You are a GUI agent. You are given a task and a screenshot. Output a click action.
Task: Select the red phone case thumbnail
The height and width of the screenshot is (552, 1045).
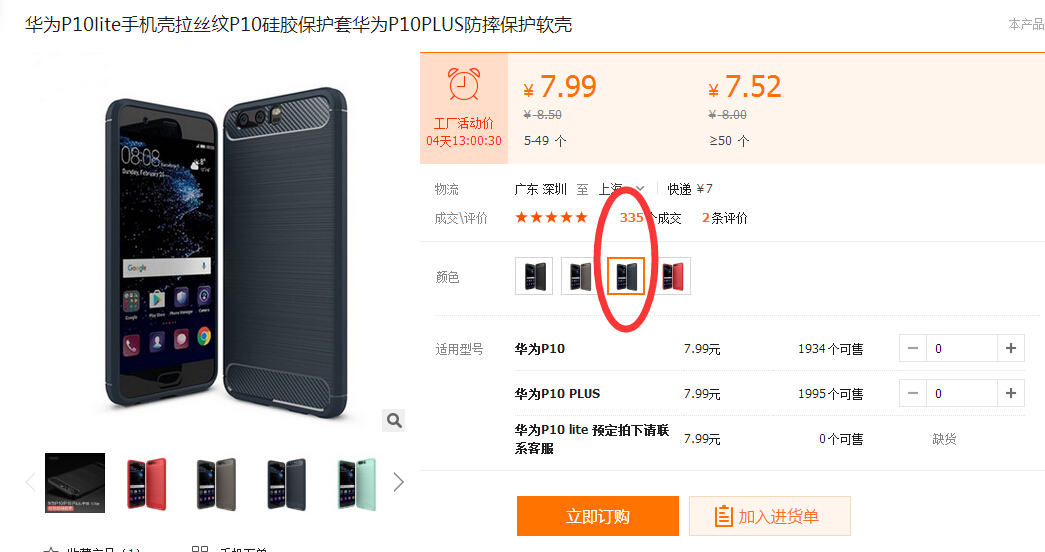(x=147, y=483)
